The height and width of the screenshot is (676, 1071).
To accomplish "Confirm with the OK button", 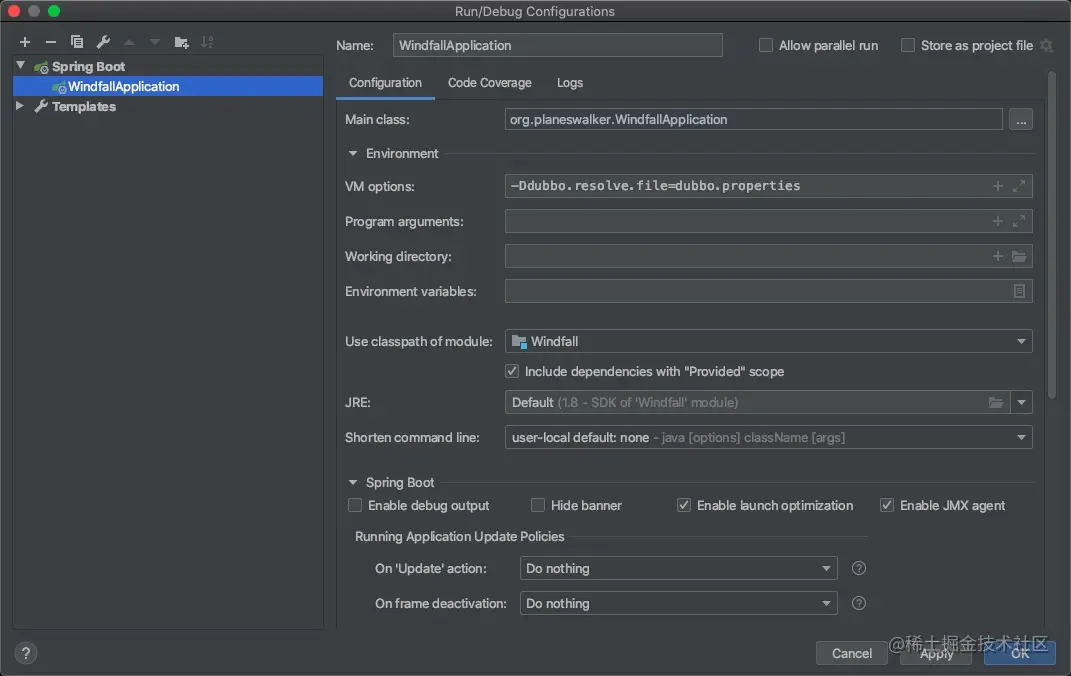I will [1020, 653].
